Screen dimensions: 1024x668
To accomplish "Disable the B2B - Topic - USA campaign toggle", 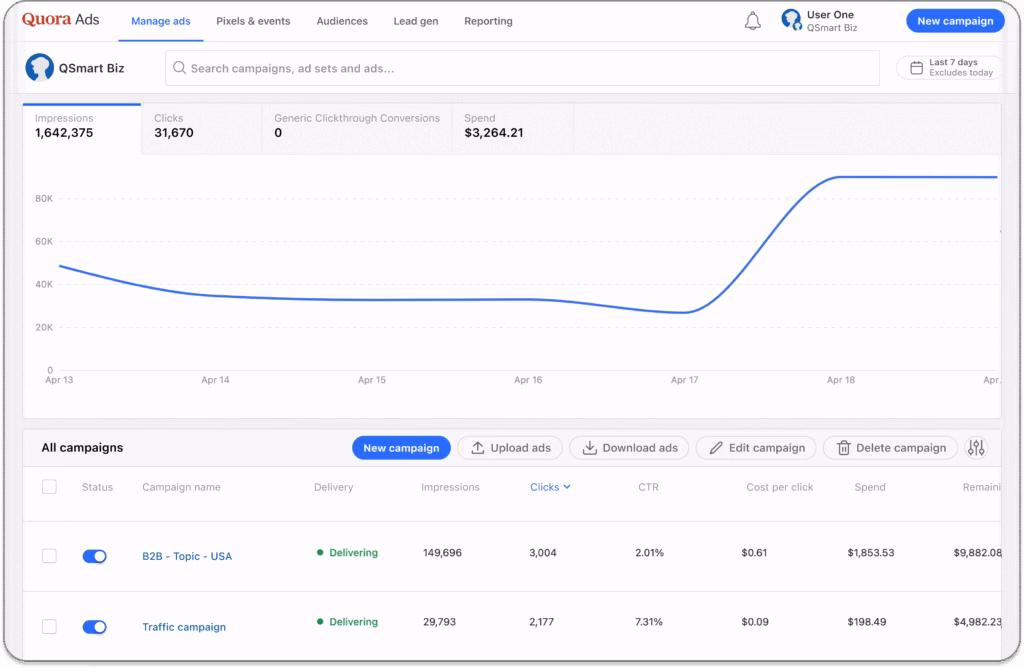I will (x=94, y=556).
